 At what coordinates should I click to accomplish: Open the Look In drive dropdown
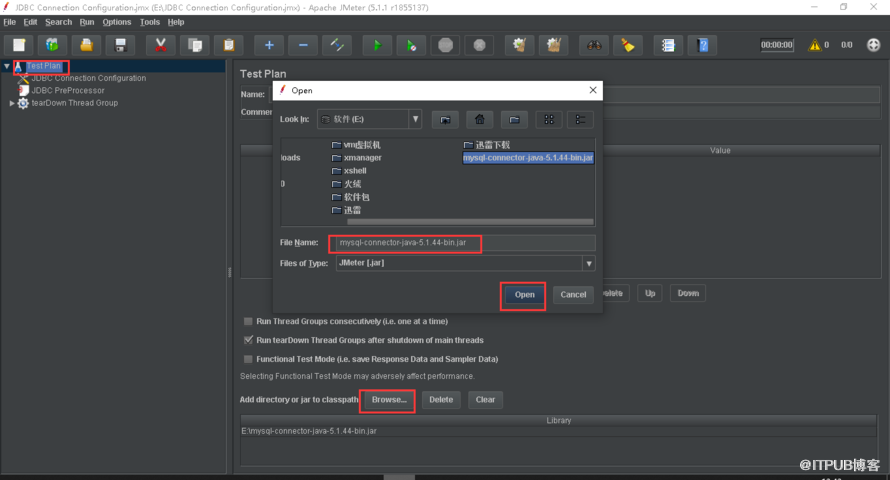tap(415, 119)
